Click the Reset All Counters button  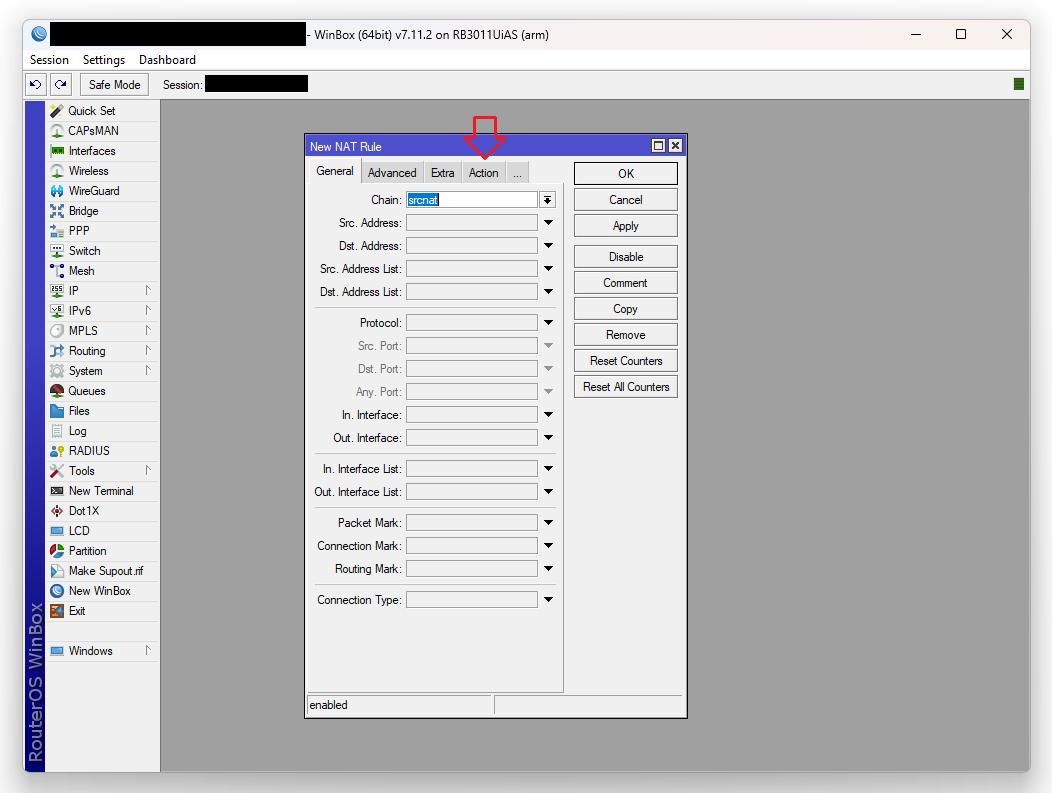click(x=626, y=387)
